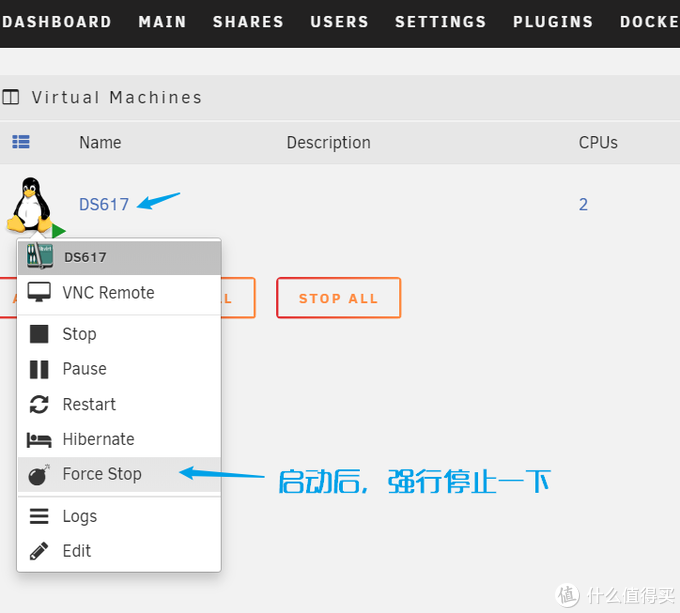Select Pause in the VM menu
The height and width of the screenshot is (613, 680).
(119, 369)
